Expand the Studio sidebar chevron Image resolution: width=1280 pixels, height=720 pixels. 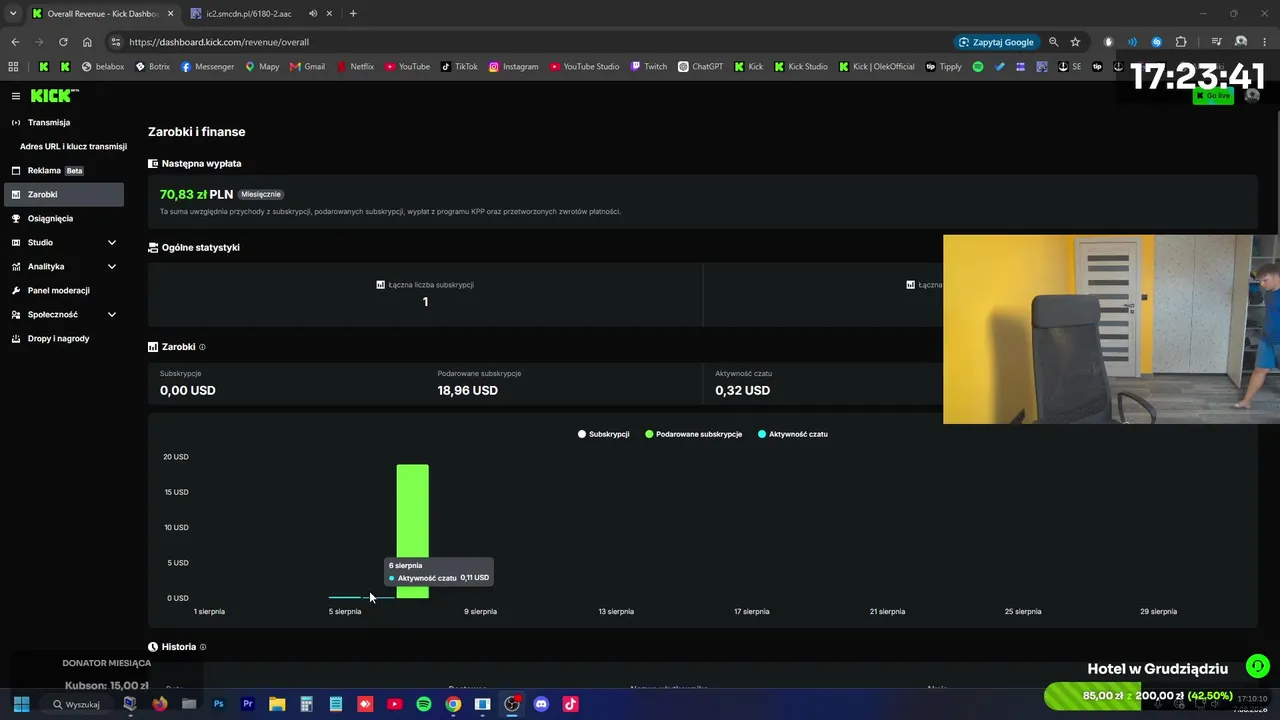(x=112, y=242)
